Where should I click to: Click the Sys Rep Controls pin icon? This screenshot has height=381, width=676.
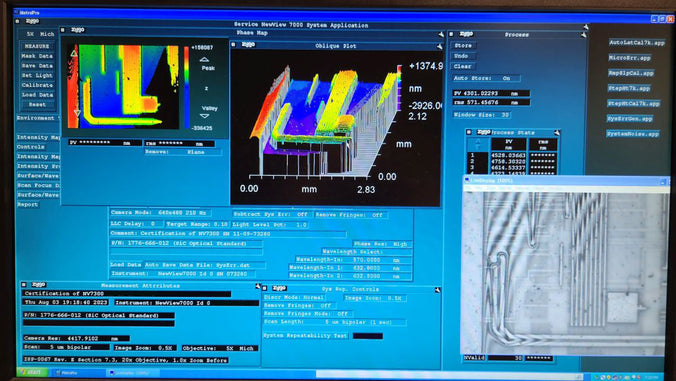pos(437,290)
